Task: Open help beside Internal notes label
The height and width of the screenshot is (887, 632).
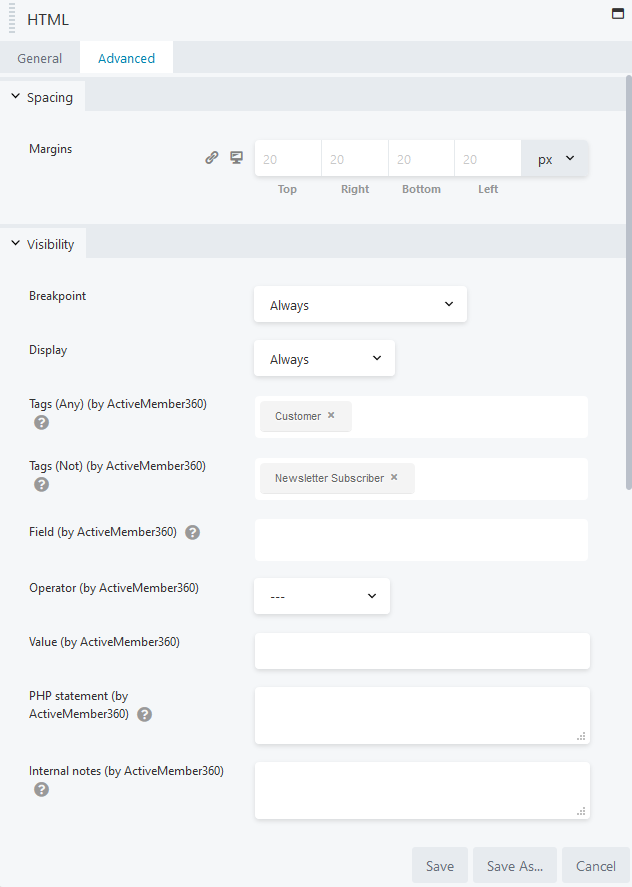Action: tap(40, 790)
